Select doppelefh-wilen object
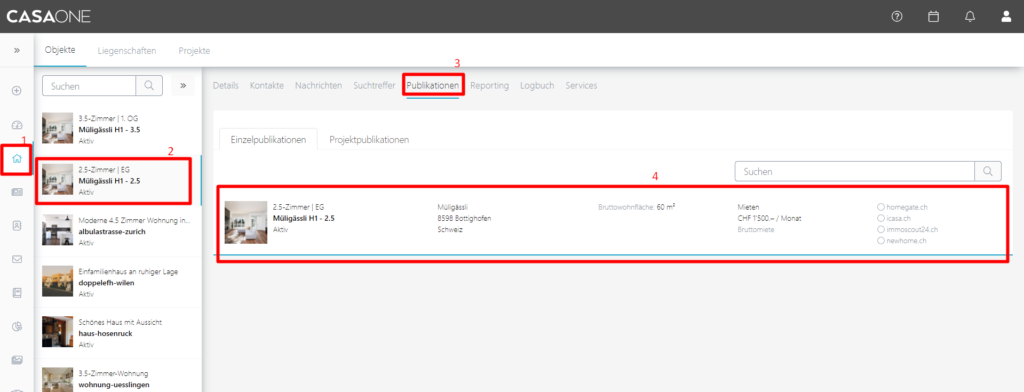1024x392 pixels. tap(118, 282)
